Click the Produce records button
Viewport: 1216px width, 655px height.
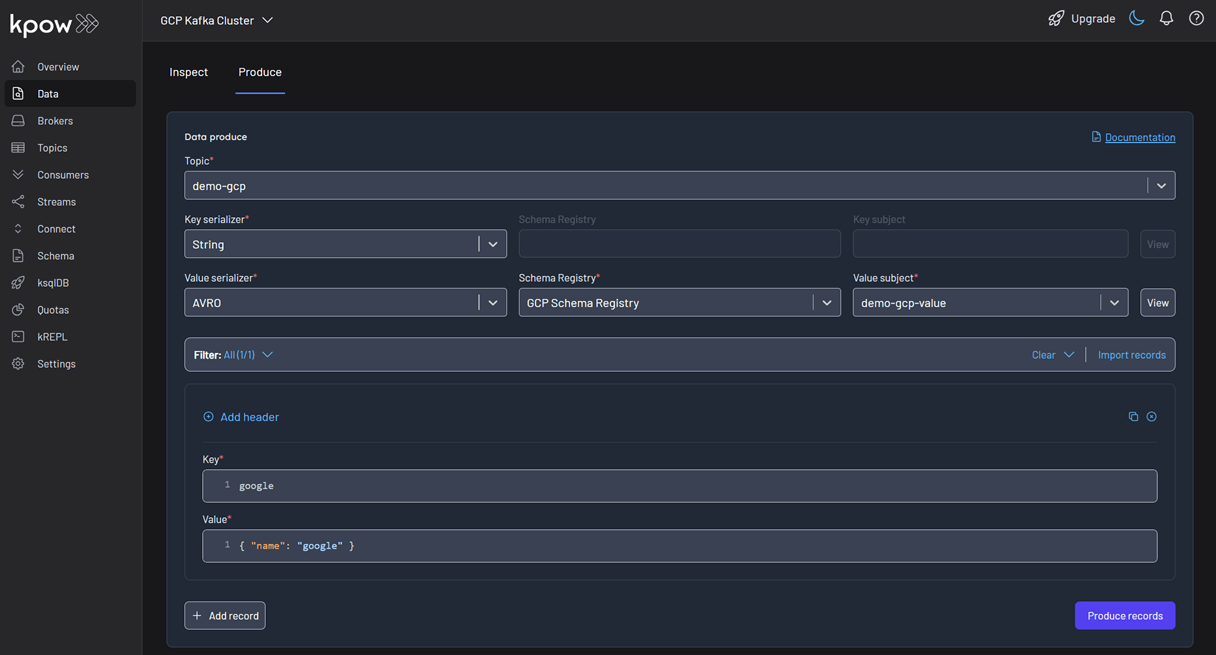1124,615
